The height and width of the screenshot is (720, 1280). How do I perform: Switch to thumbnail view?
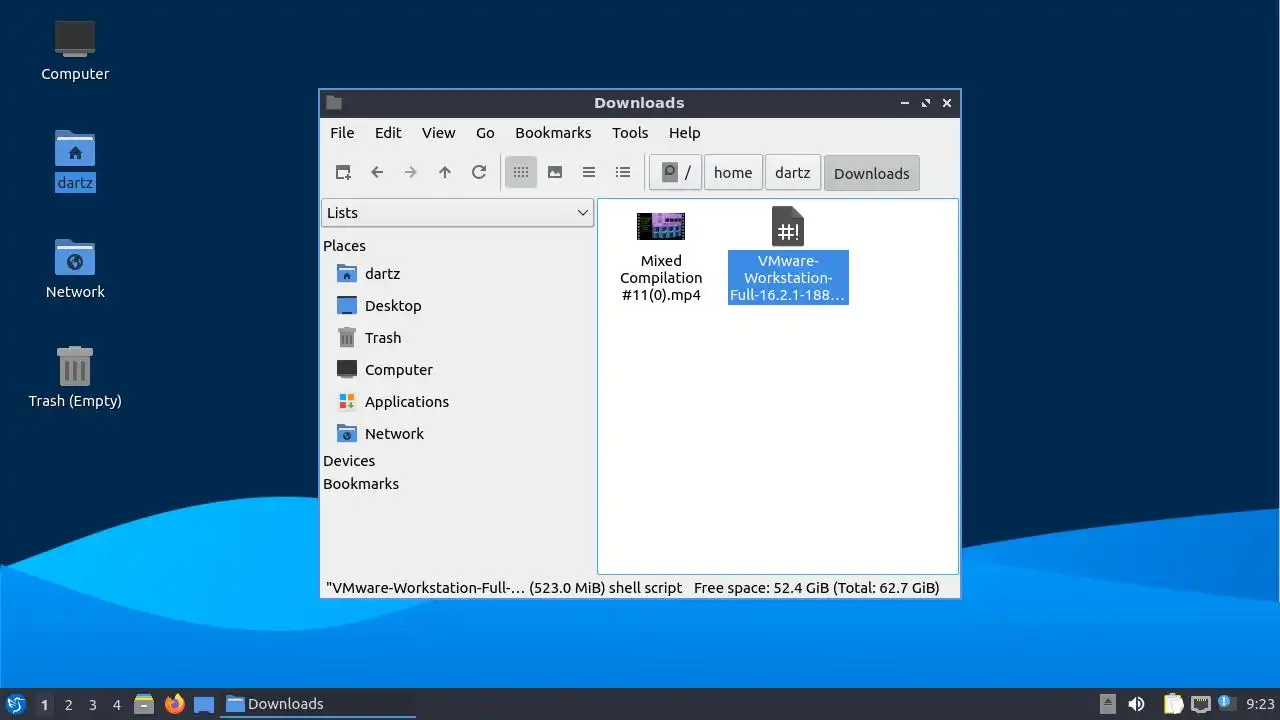click(555, 172)
